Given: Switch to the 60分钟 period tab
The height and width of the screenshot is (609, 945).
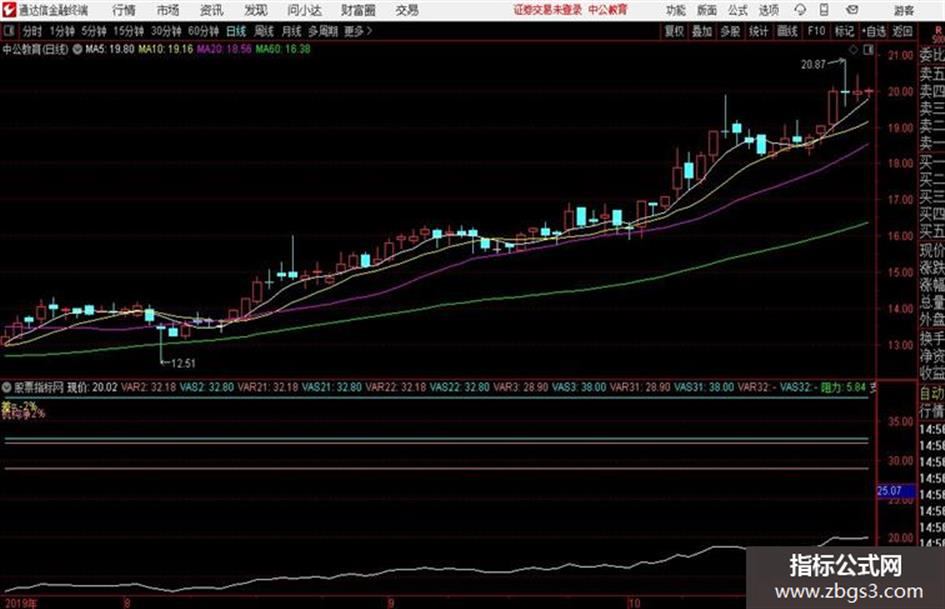Looking at the screenshot, I should point(203,31).
